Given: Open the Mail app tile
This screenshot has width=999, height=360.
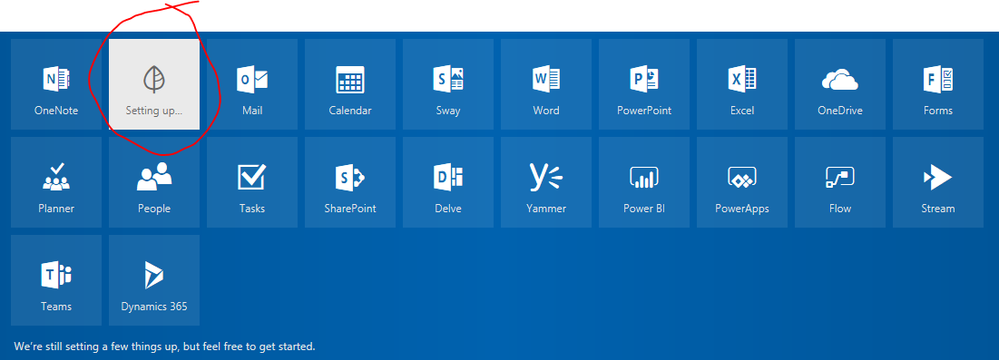Looking at the screenshot, I should click(252, 84).
